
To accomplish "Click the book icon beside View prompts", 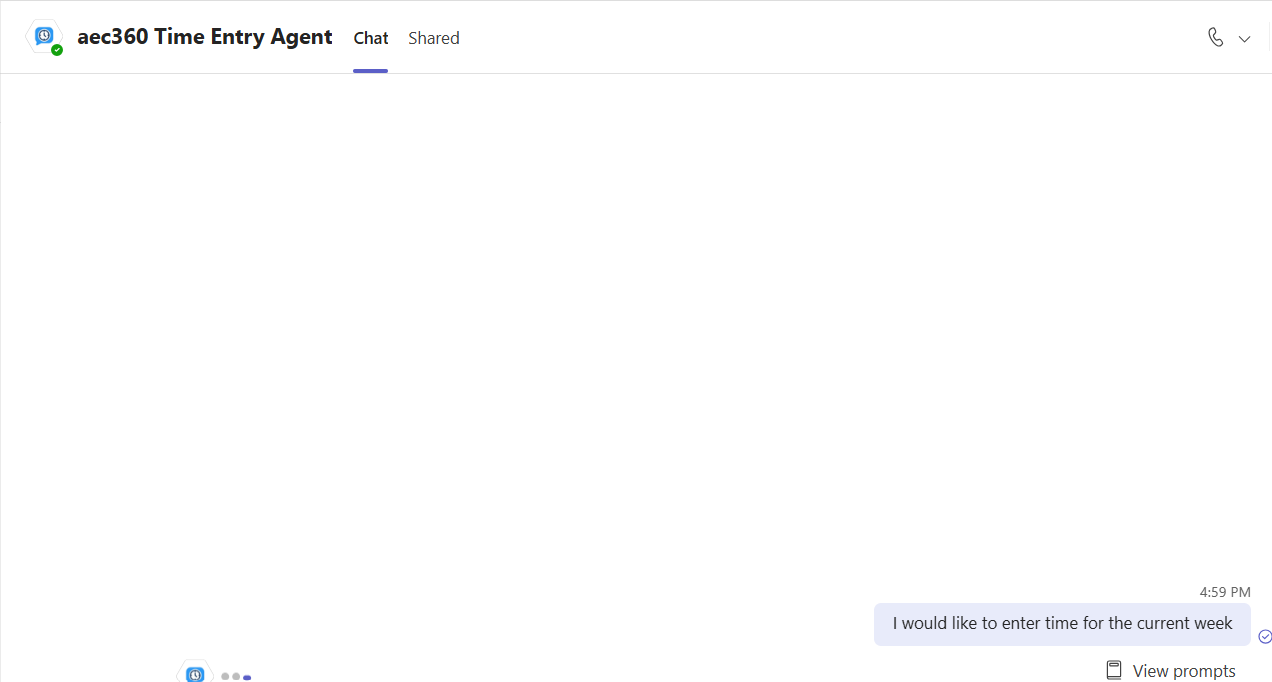I will pyautogui.click(x=1114, y=670).
